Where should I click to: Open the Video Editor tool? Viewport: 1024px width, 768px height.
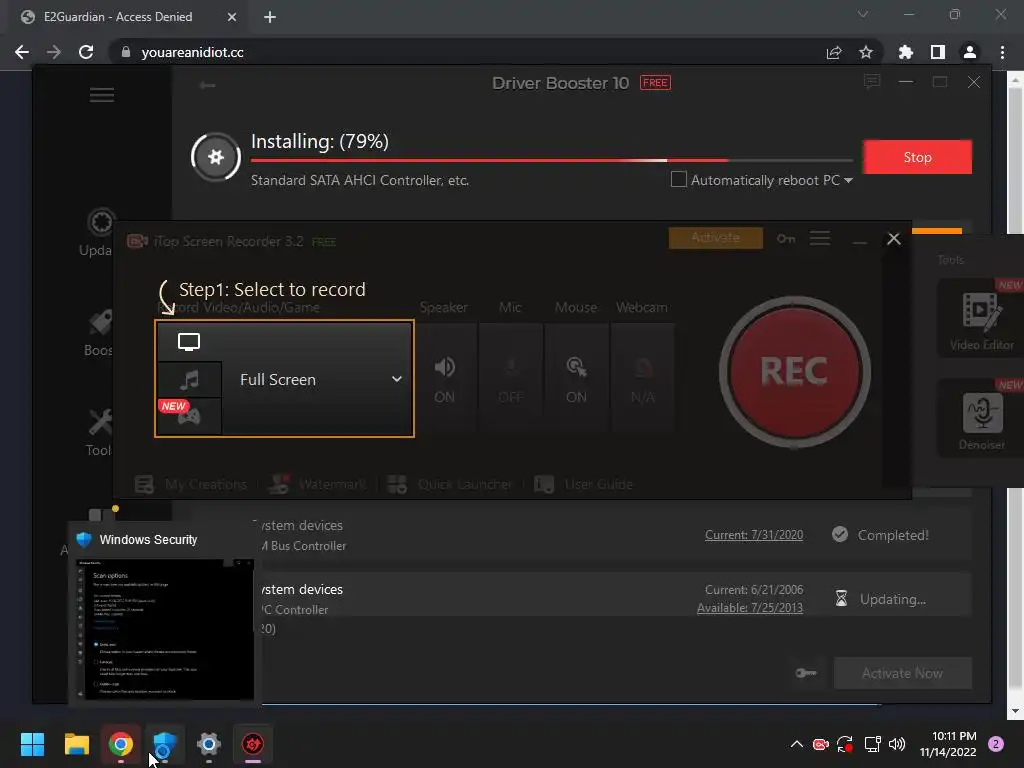click(982, 318)
